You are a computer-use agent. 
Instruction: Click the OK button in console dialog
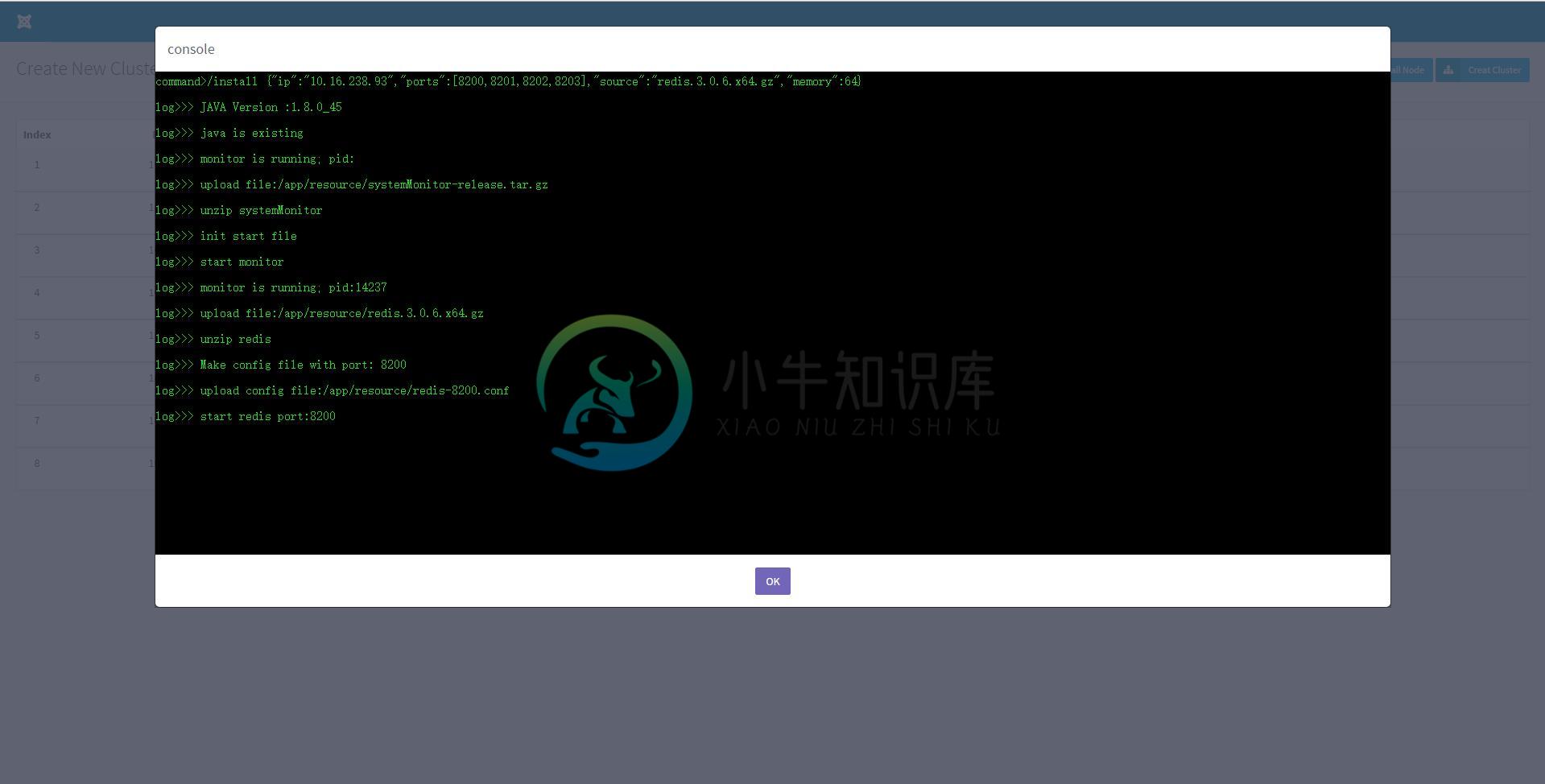pos(772,581)
